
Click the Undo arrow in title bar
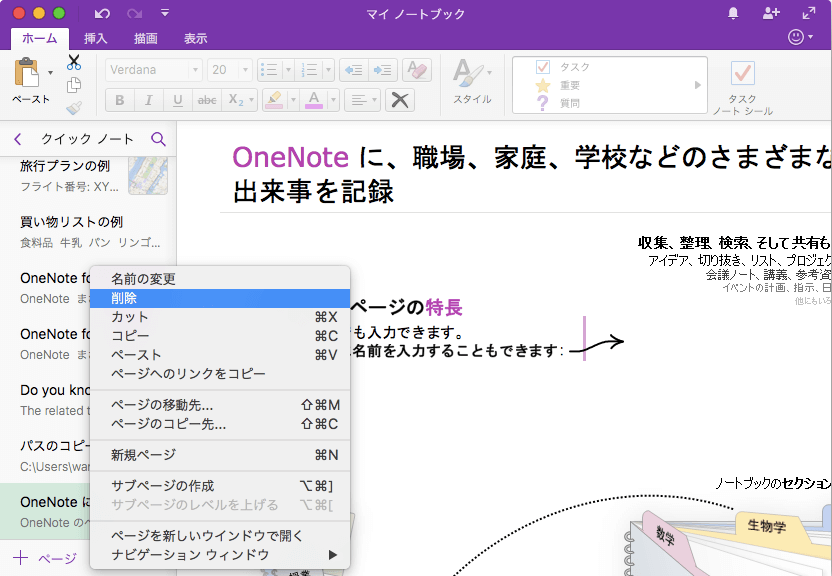click(x=102, y=13)
